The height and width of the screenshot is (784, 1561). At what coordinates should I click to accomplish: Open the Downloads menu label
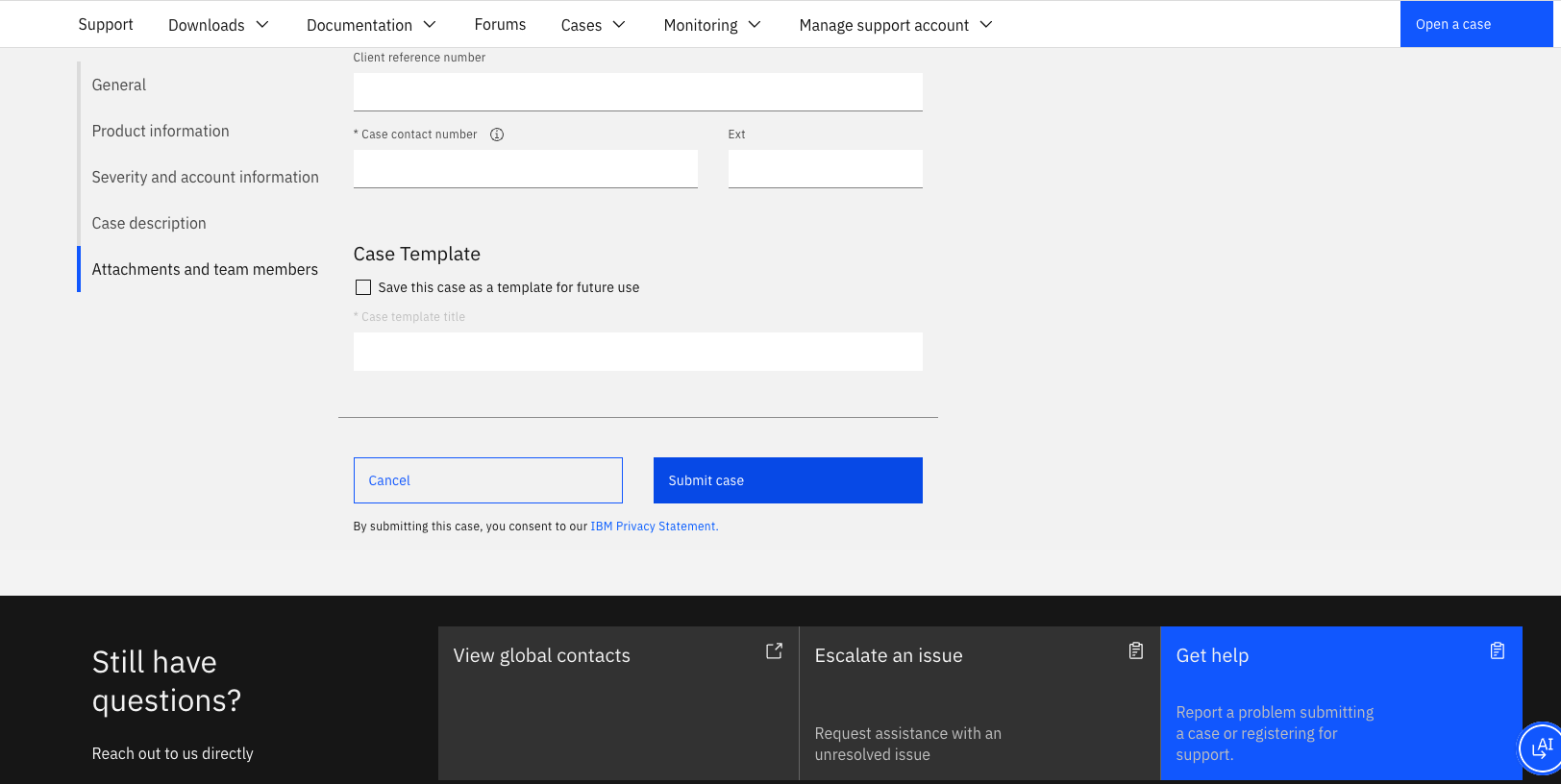point(206,25)
